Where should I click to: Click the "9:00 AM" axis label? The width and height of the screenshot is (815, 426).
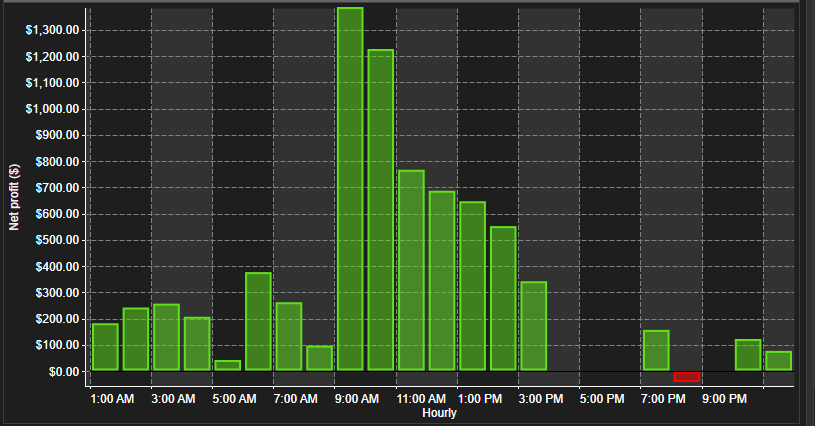357,399
